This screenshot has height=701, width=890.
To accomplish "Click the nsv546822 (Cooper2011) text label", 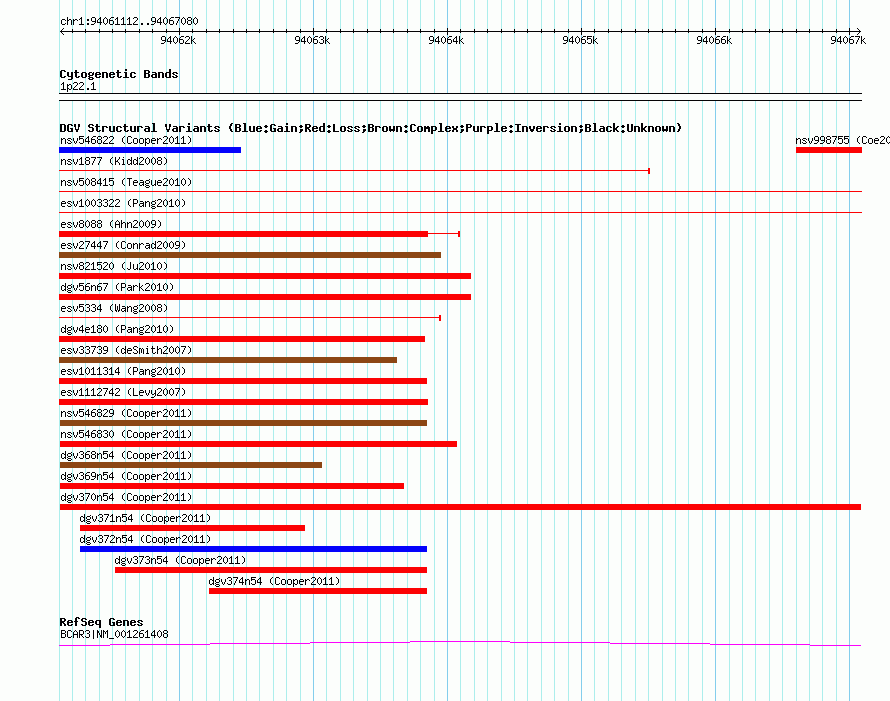I will [x=126, y=140].
